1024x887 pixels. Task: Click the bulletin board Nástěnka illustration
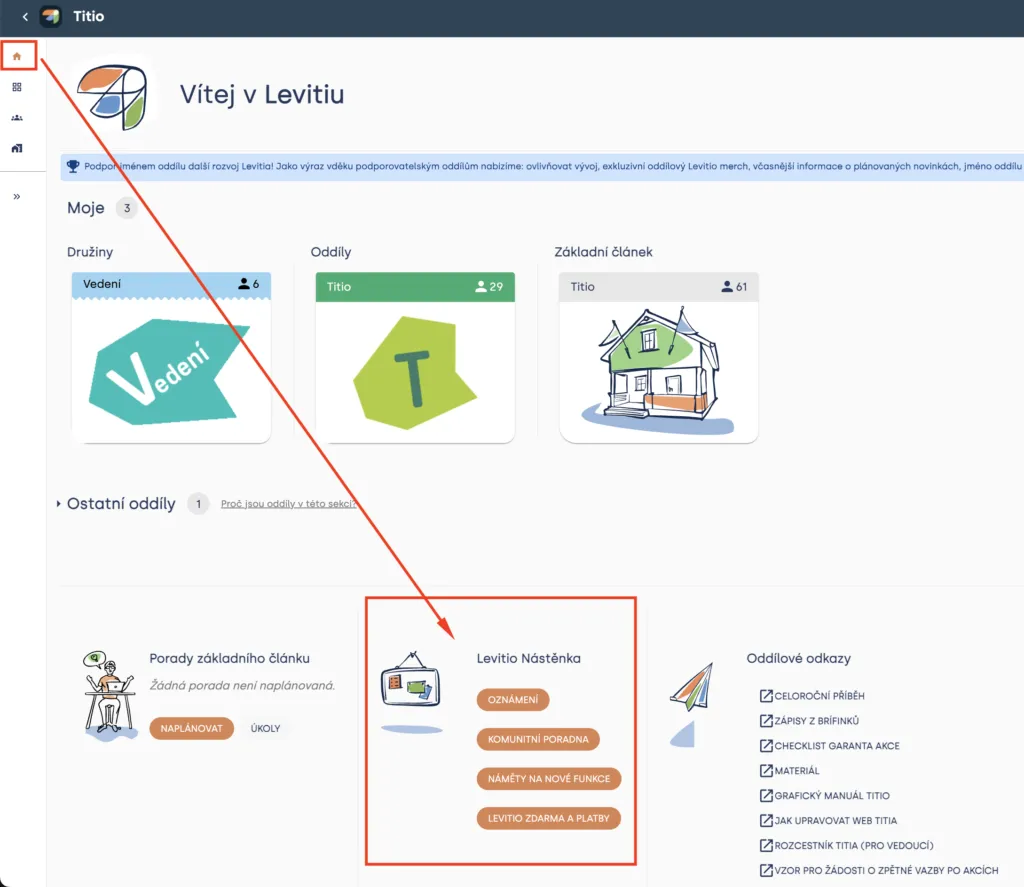[x=411, y=692]
